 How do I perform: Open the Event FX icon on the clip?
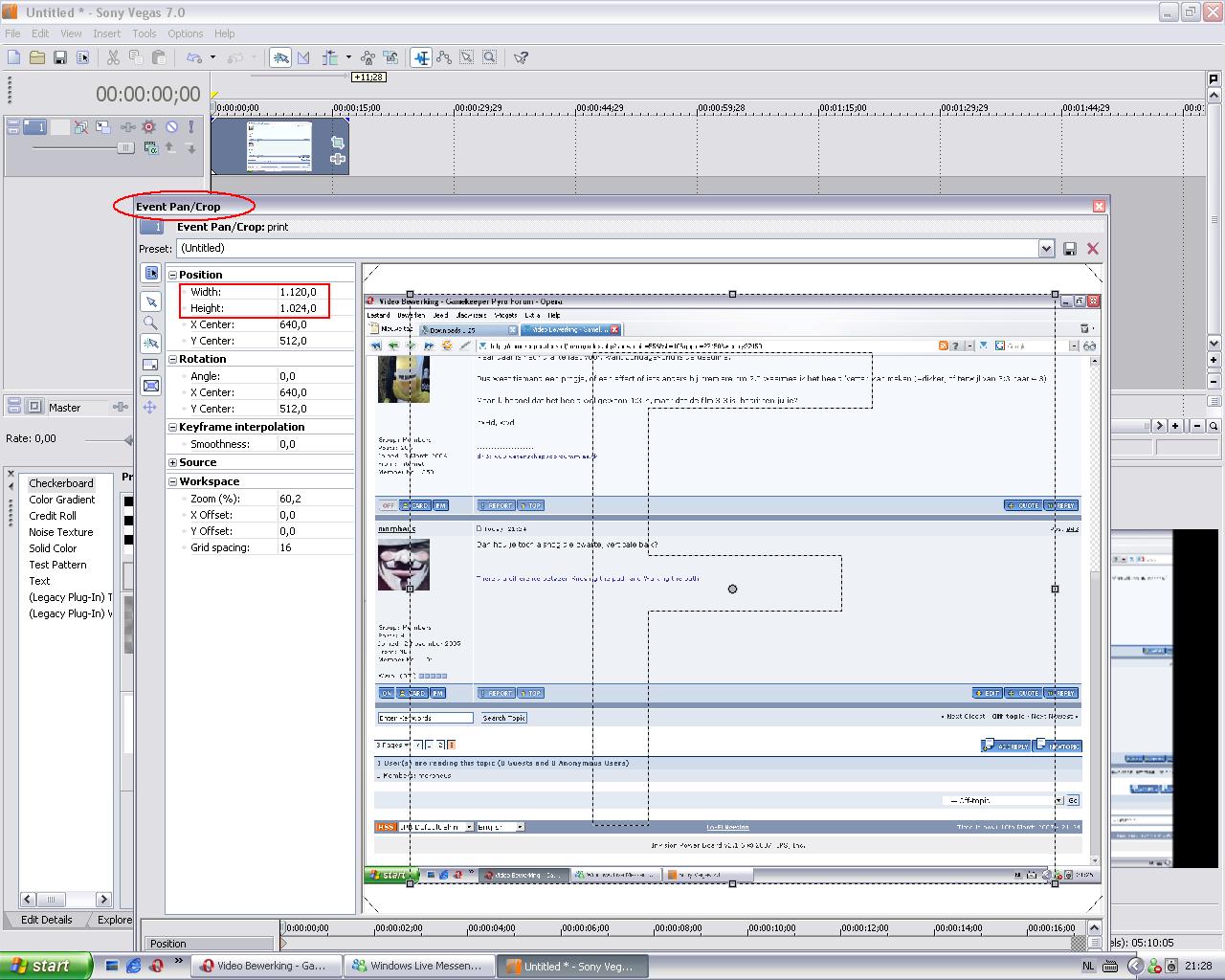coord(338,159)
